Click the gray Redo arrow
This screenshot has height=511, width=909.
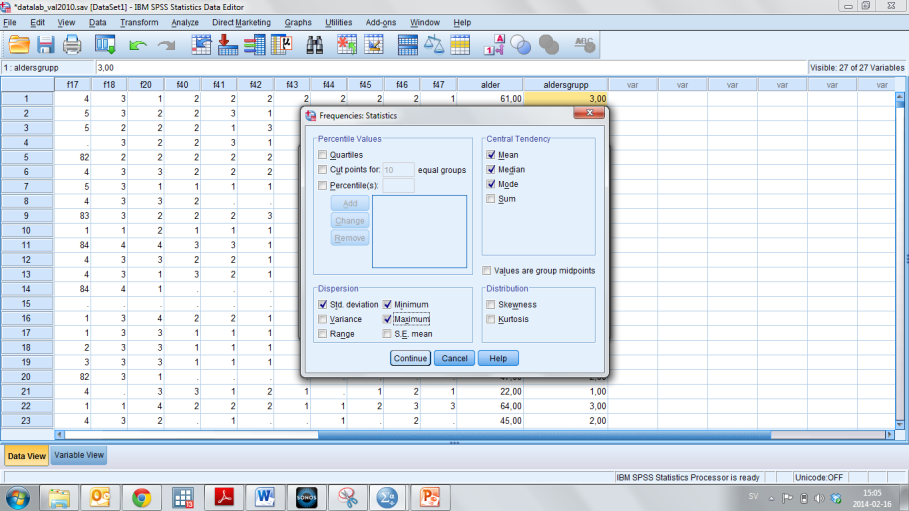166,45
